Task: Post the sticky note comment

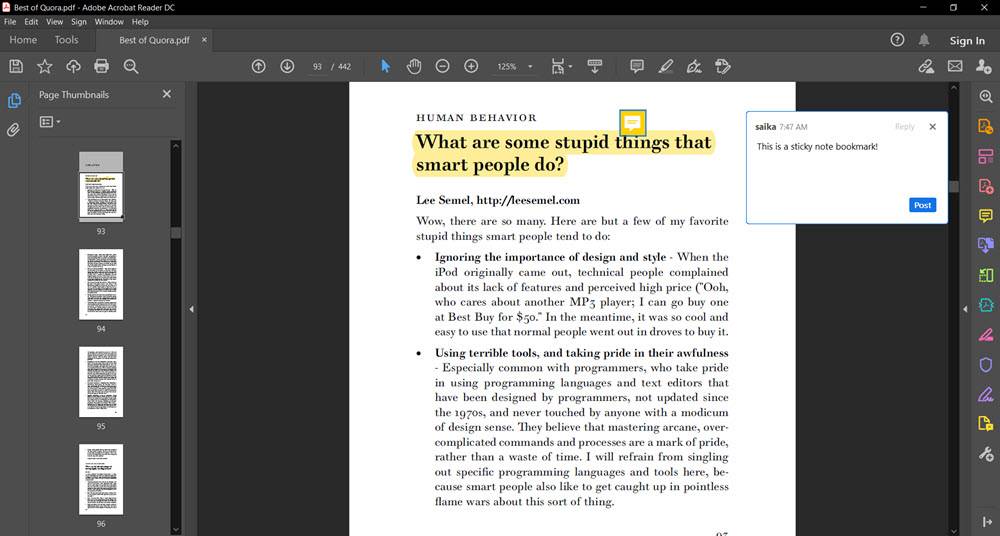Action: [922, 205]
